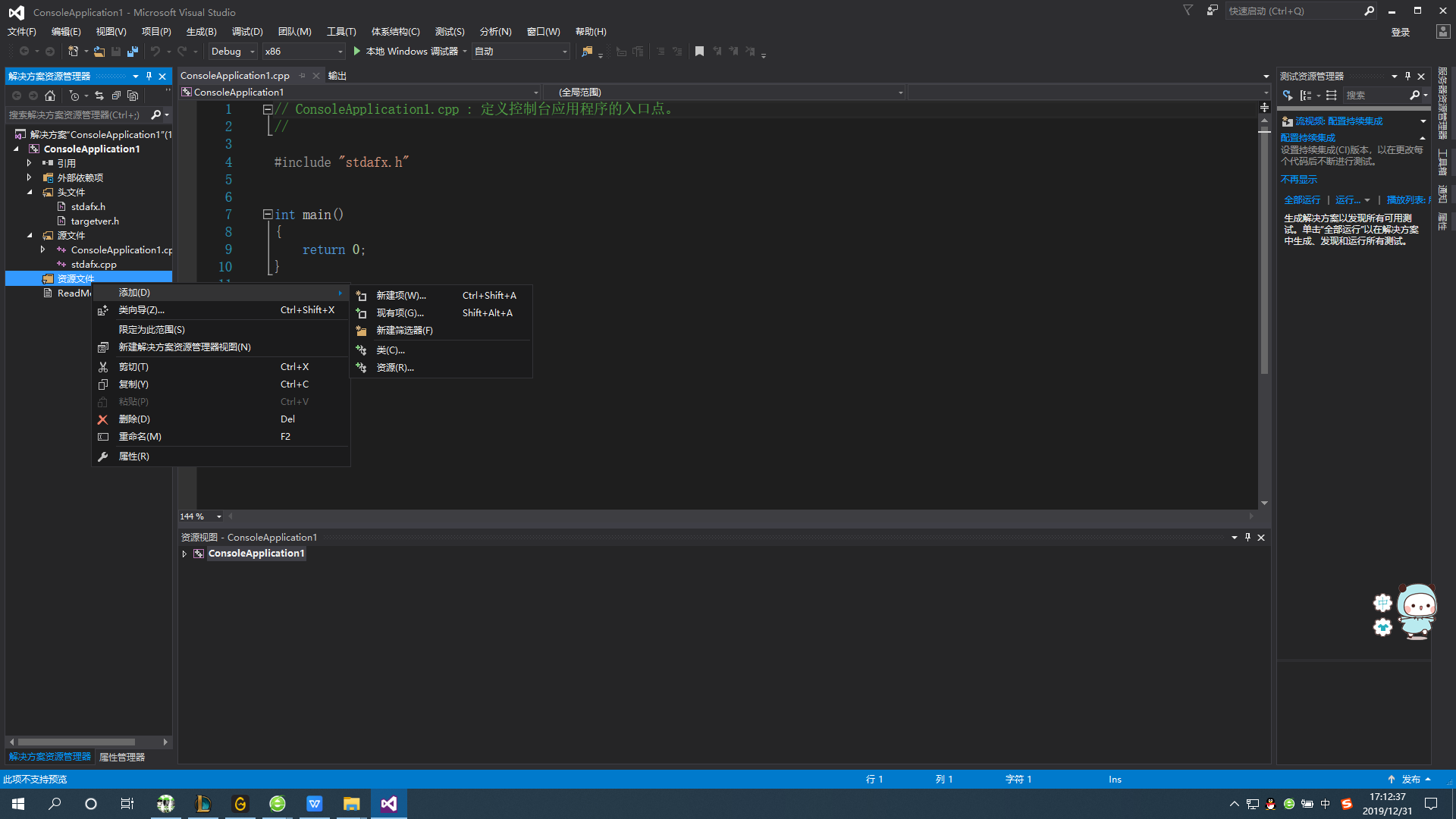Open the Debug configuration dropdown
The image size is (1456, 819).
[x=233, y=52]
